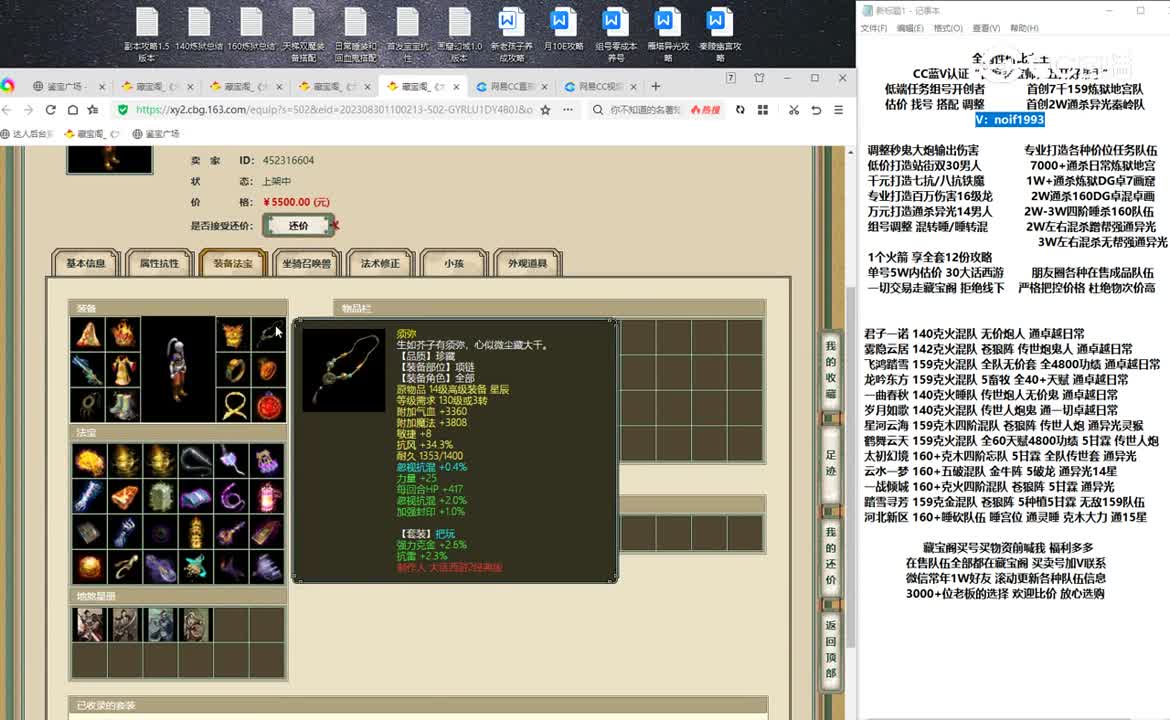
Task: Open the 外观道具 tab
Action: [528, 263]
